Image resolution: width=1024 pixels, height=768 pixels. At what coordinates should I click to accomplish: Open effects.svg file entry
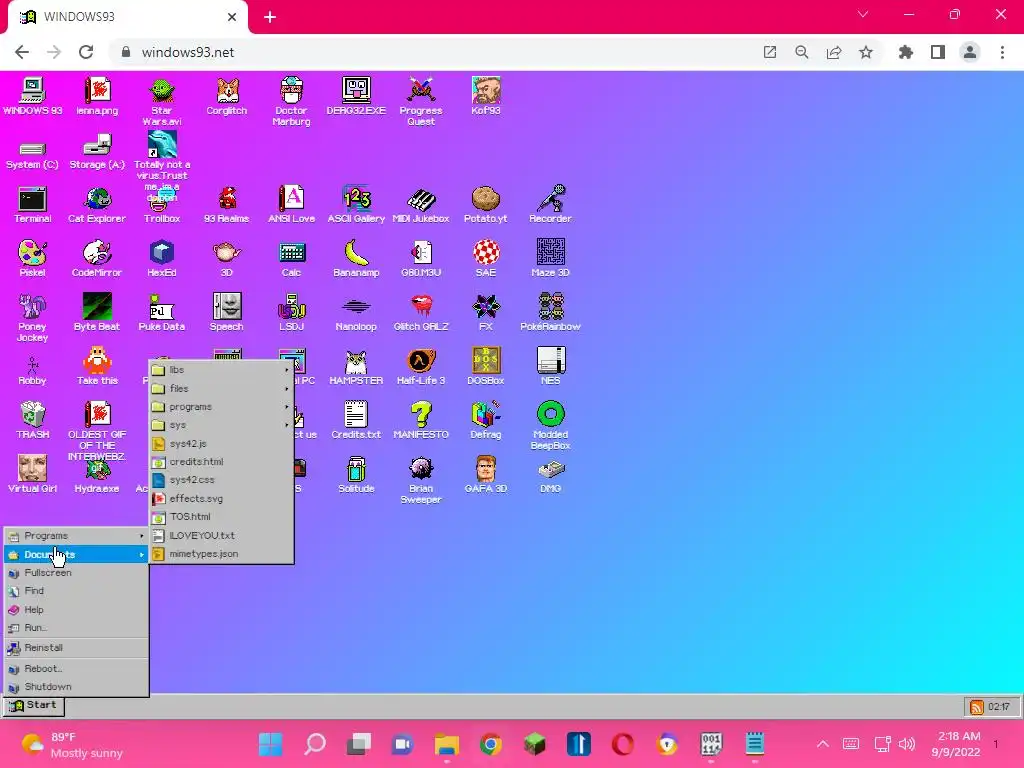[221, 498]
